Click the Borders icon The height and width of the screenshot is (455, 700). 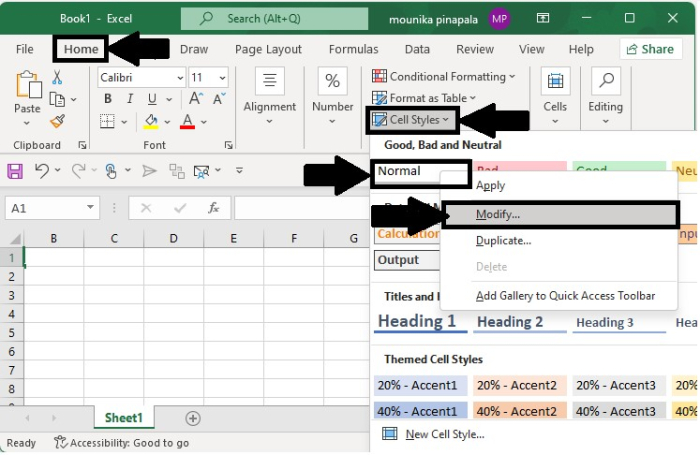pyautogui.click(x=107, y=121)
